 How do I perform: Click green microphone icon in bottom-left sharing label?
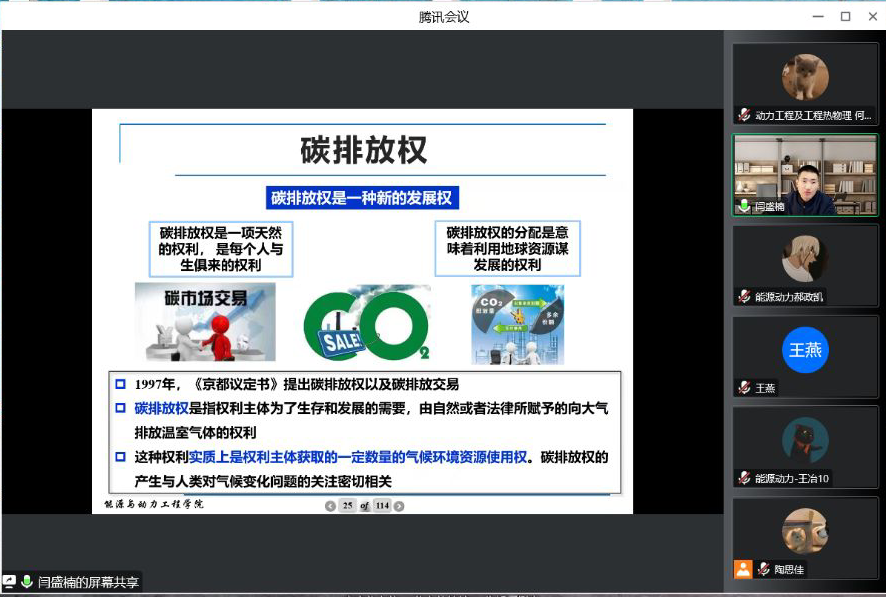click(27, 581)
